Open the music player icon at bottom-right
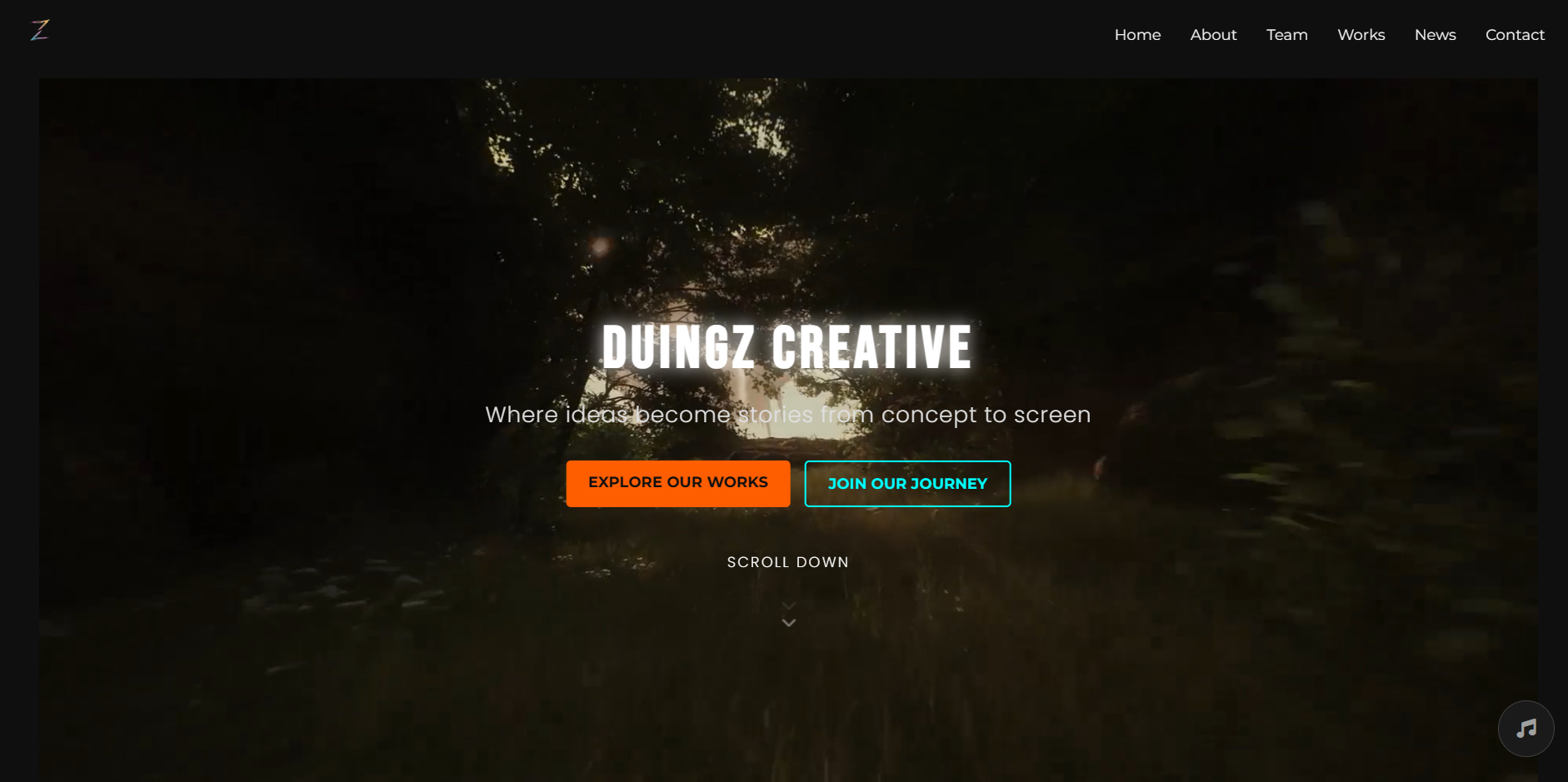This screenshot has height=782, width=1568. [x=1526, y=728]
